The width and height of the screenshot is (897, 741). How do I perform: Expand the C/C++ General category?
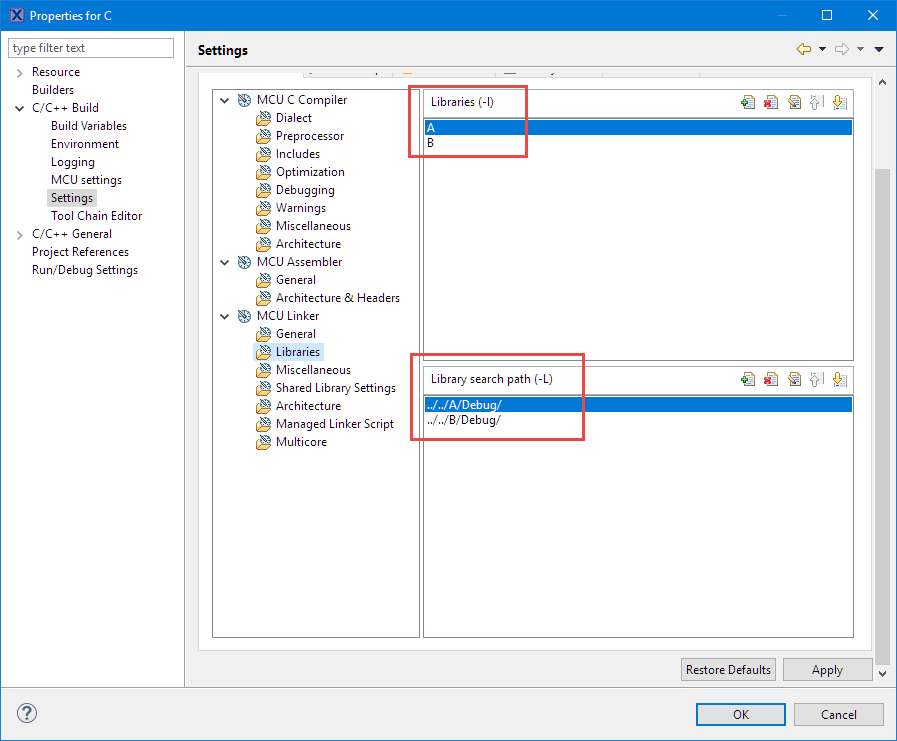coord(20,234)
